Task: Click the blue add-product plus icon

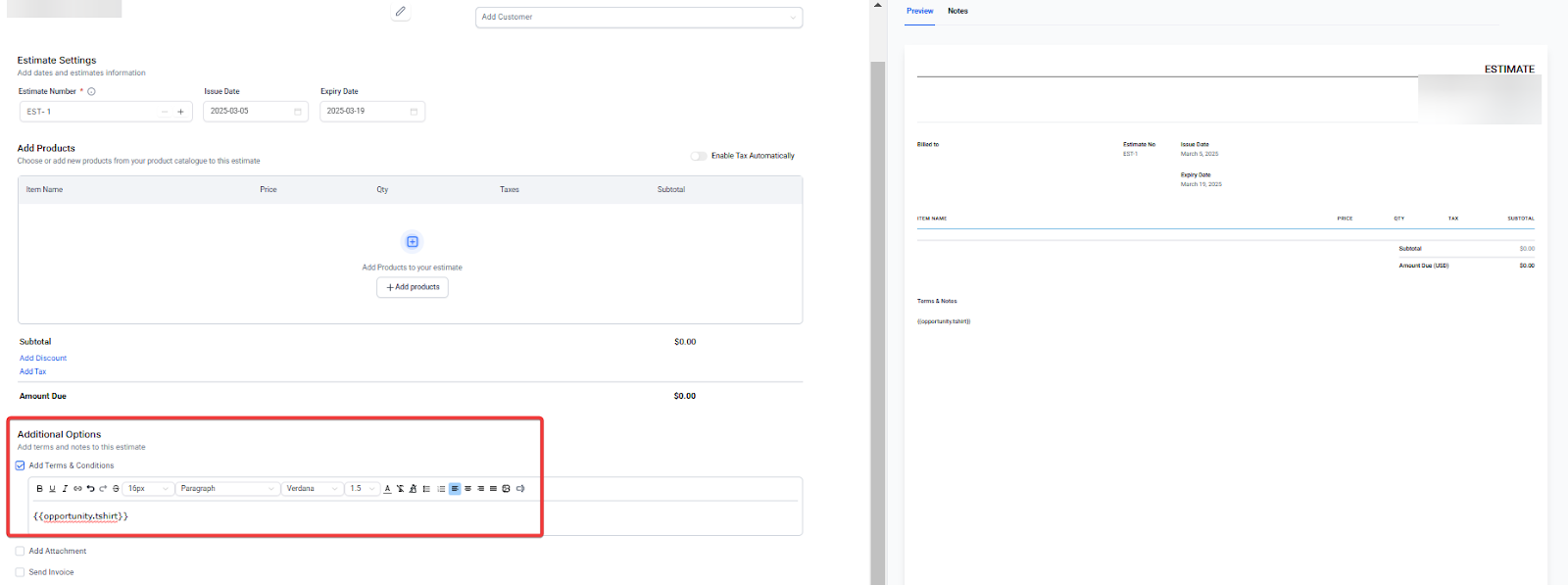Action: 413,242
